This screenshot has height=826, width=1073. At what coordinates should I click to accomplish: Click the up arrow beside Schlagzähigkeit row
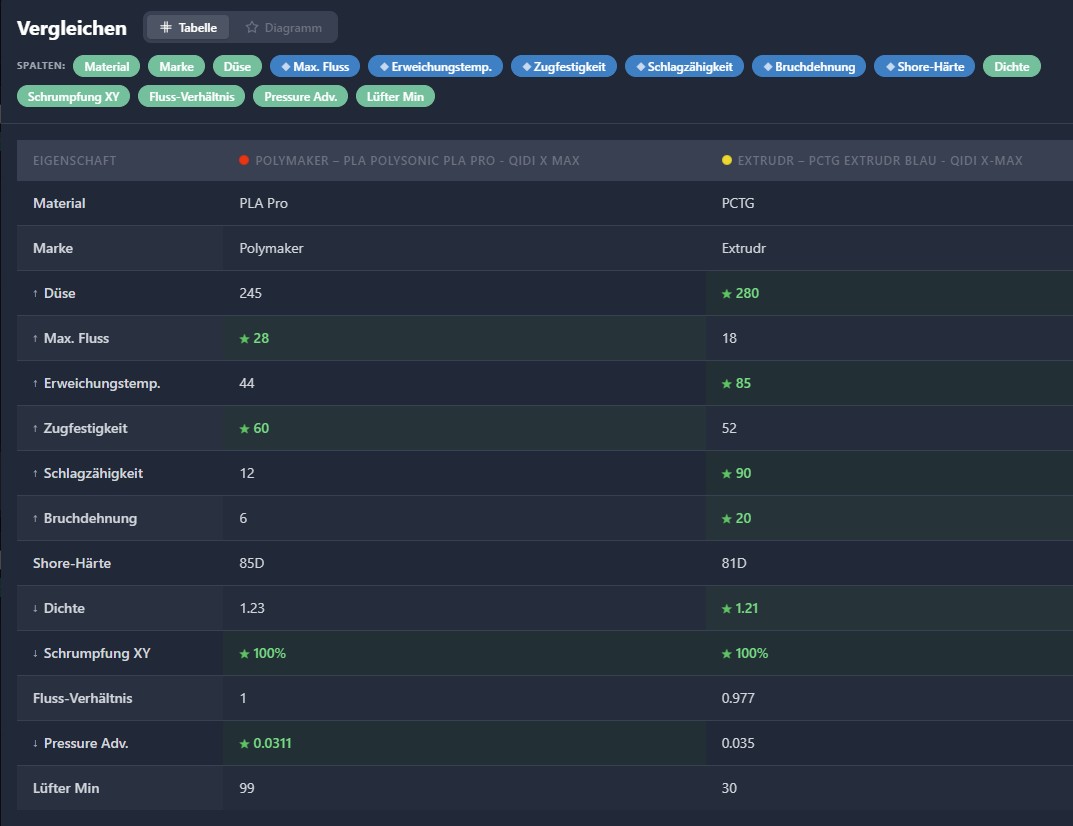tap(35, 474)
